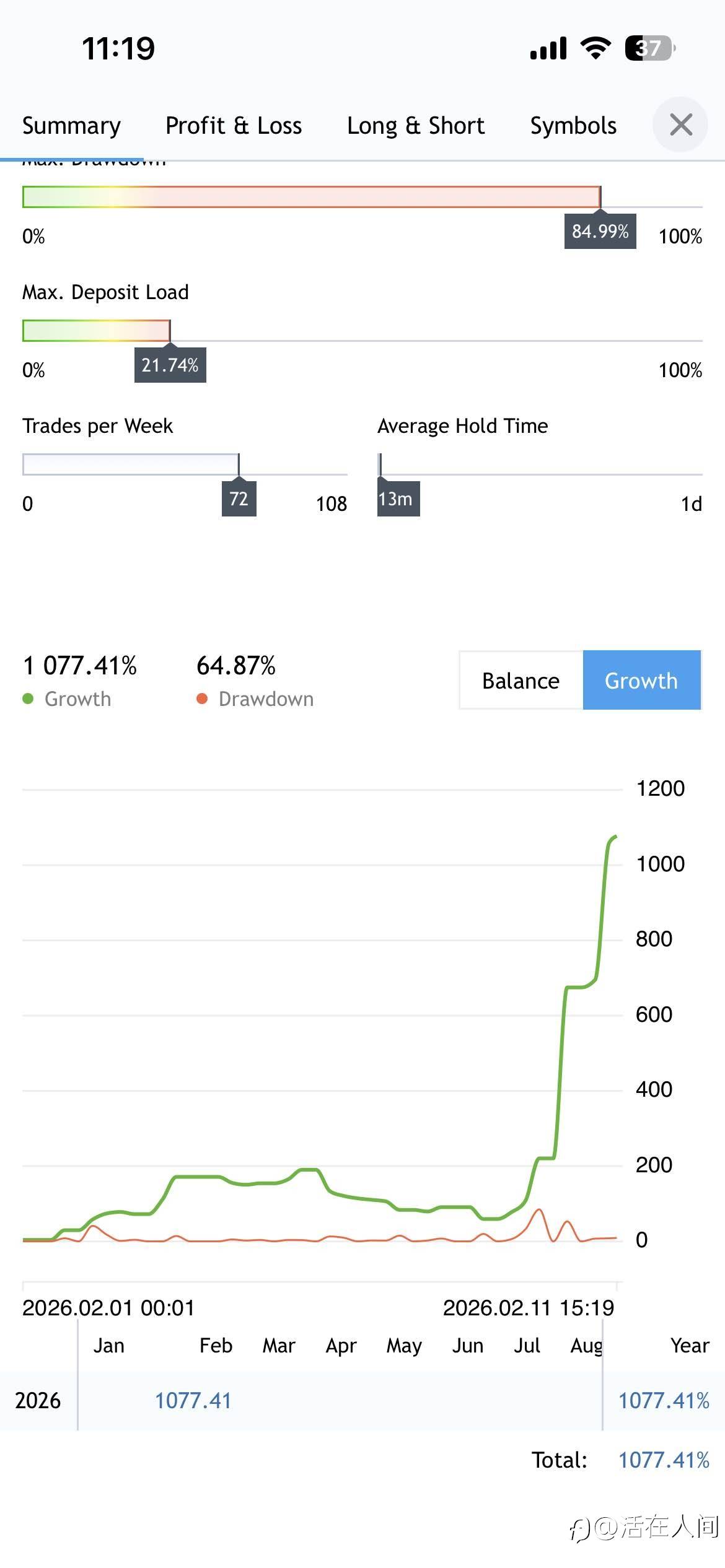This screenshot has width=725, height=1568.
Task: Click the 21.74% deposit load marker
Action: [170, 365]
